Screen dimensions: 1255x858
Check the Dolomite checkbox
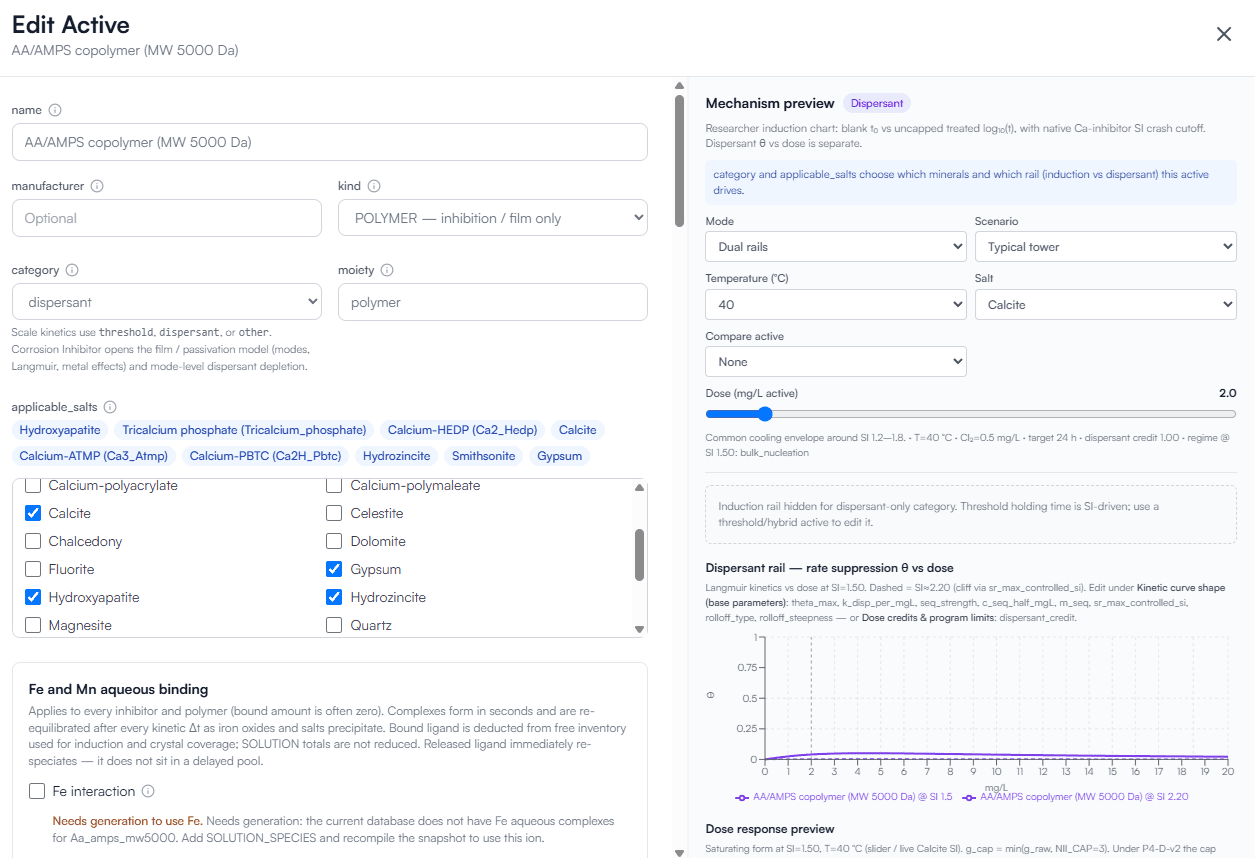[x=335, y=541]
